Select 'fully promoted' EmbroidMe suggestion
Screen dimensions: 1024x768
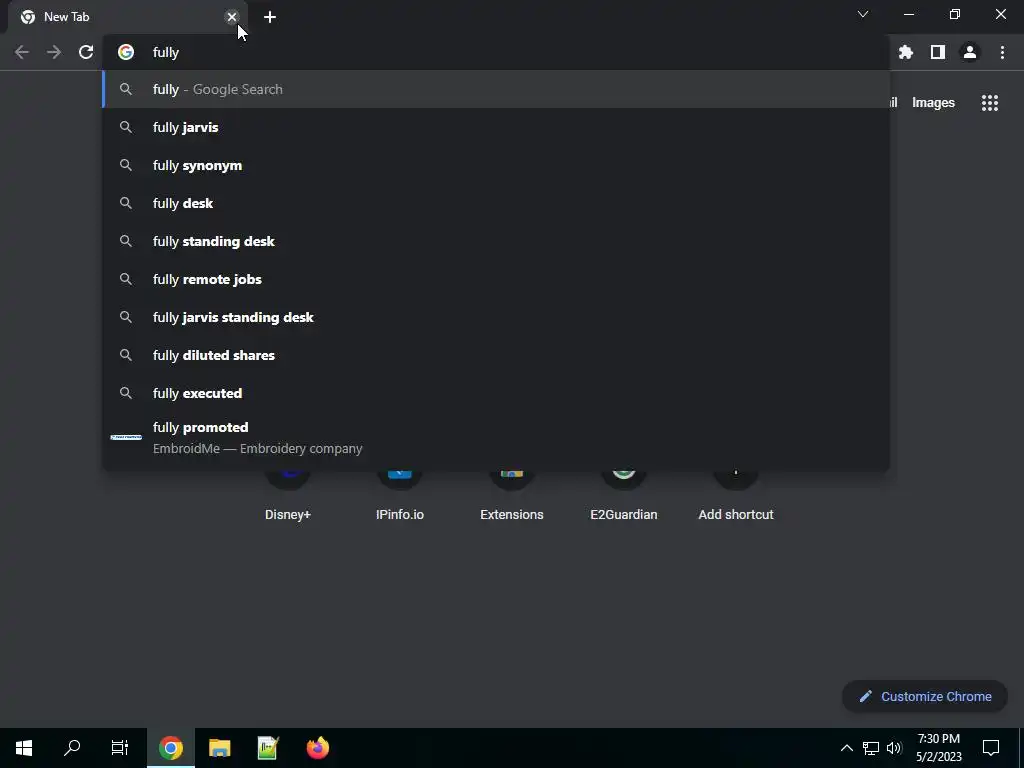coord(496,438)
